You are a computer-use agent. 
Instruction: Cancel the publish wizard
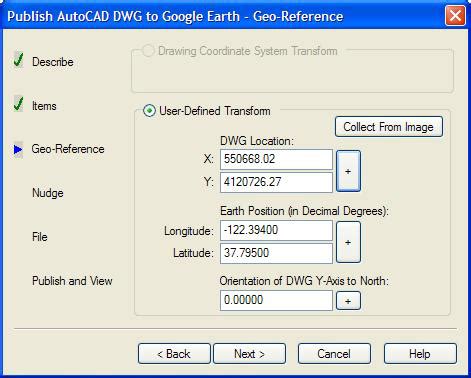point(334,354)
